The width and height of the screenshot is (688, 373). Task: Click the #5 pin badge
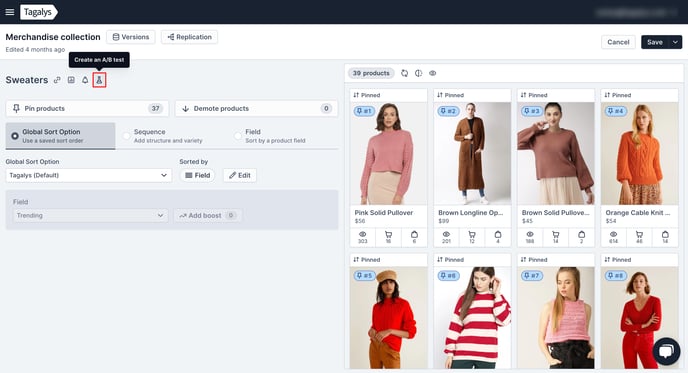click(364, 276)
